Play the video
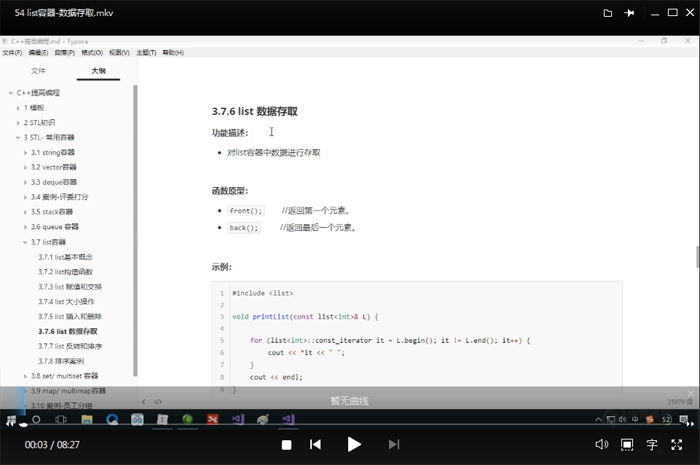The height and width of the screenshot is (465, 700). (x=354, y=444)
